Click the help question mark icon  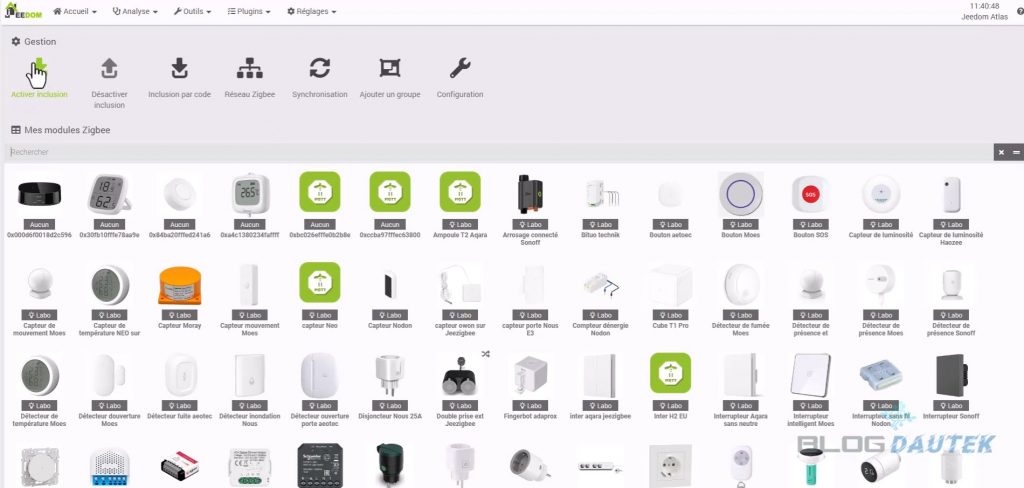pos(1019,11)
